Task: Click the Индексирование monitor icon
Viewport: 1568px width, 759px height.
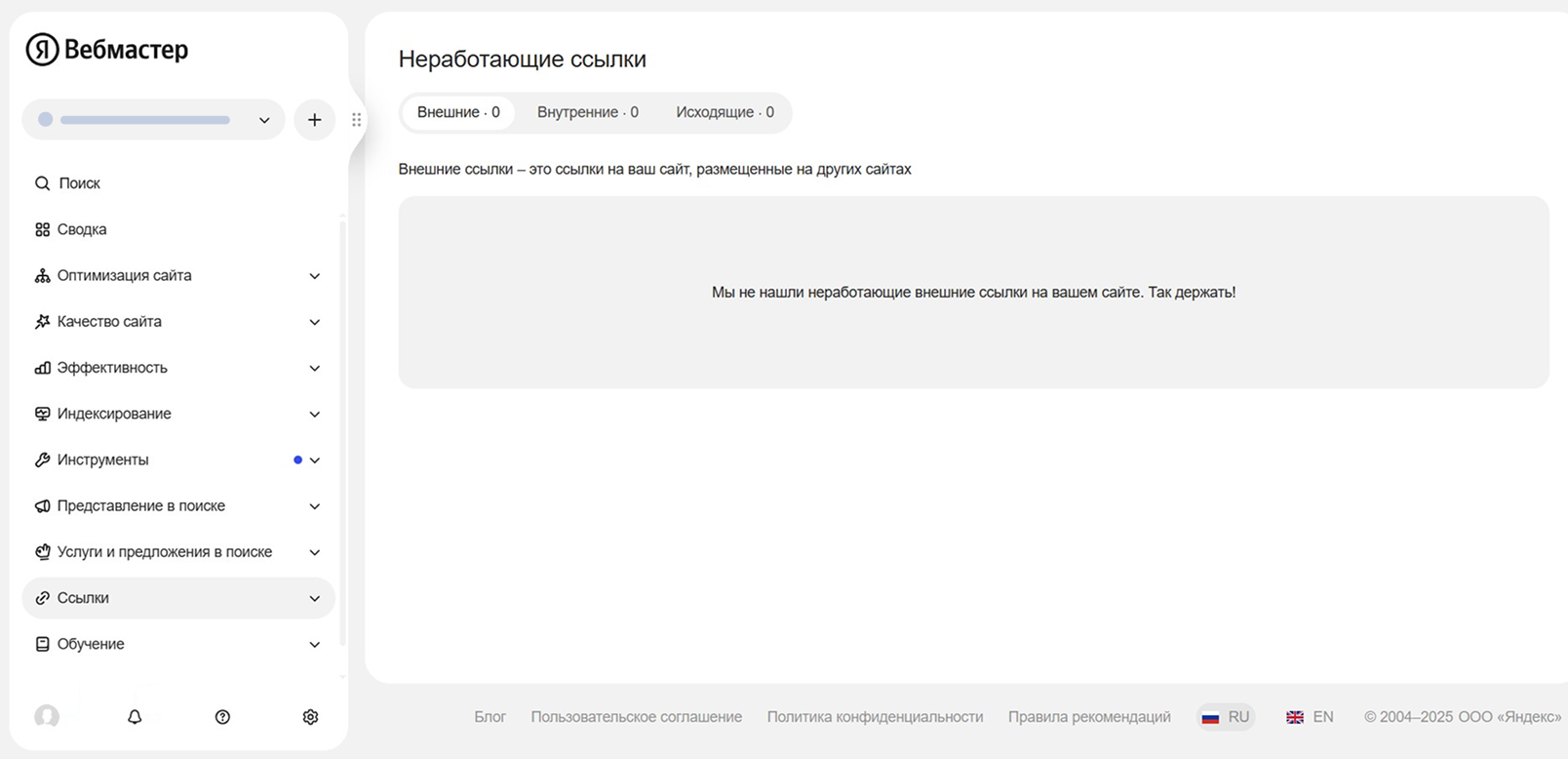Action: (42, 414)
